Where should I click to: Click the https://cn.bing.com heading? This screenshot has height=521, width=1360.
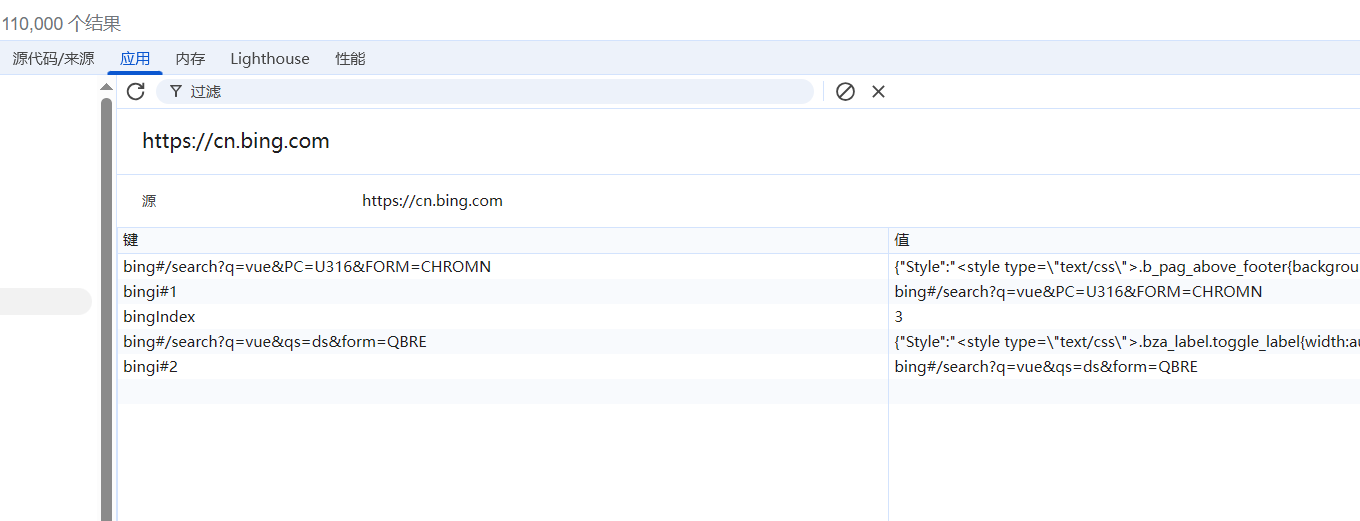coord(236,141)
